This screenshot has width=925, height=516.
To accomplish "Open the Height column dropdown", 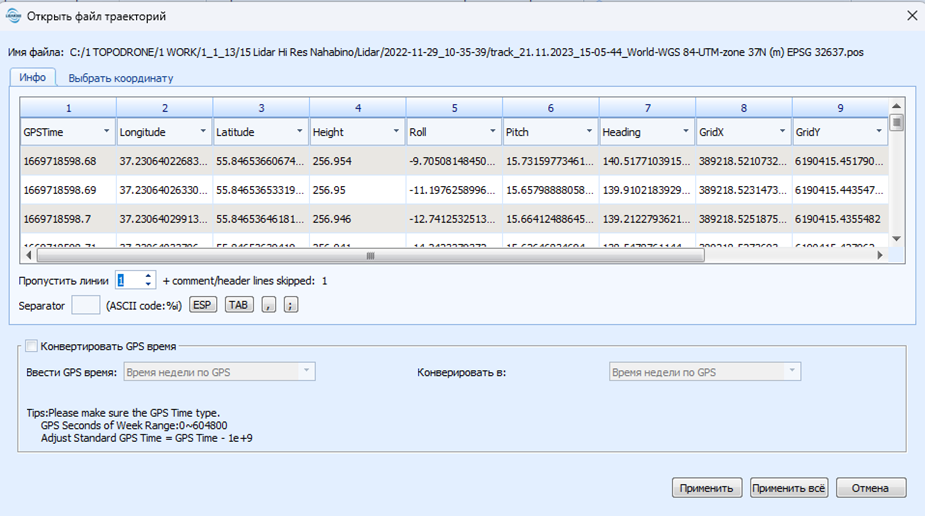I will pyautogui.click(x=396, y=131).
